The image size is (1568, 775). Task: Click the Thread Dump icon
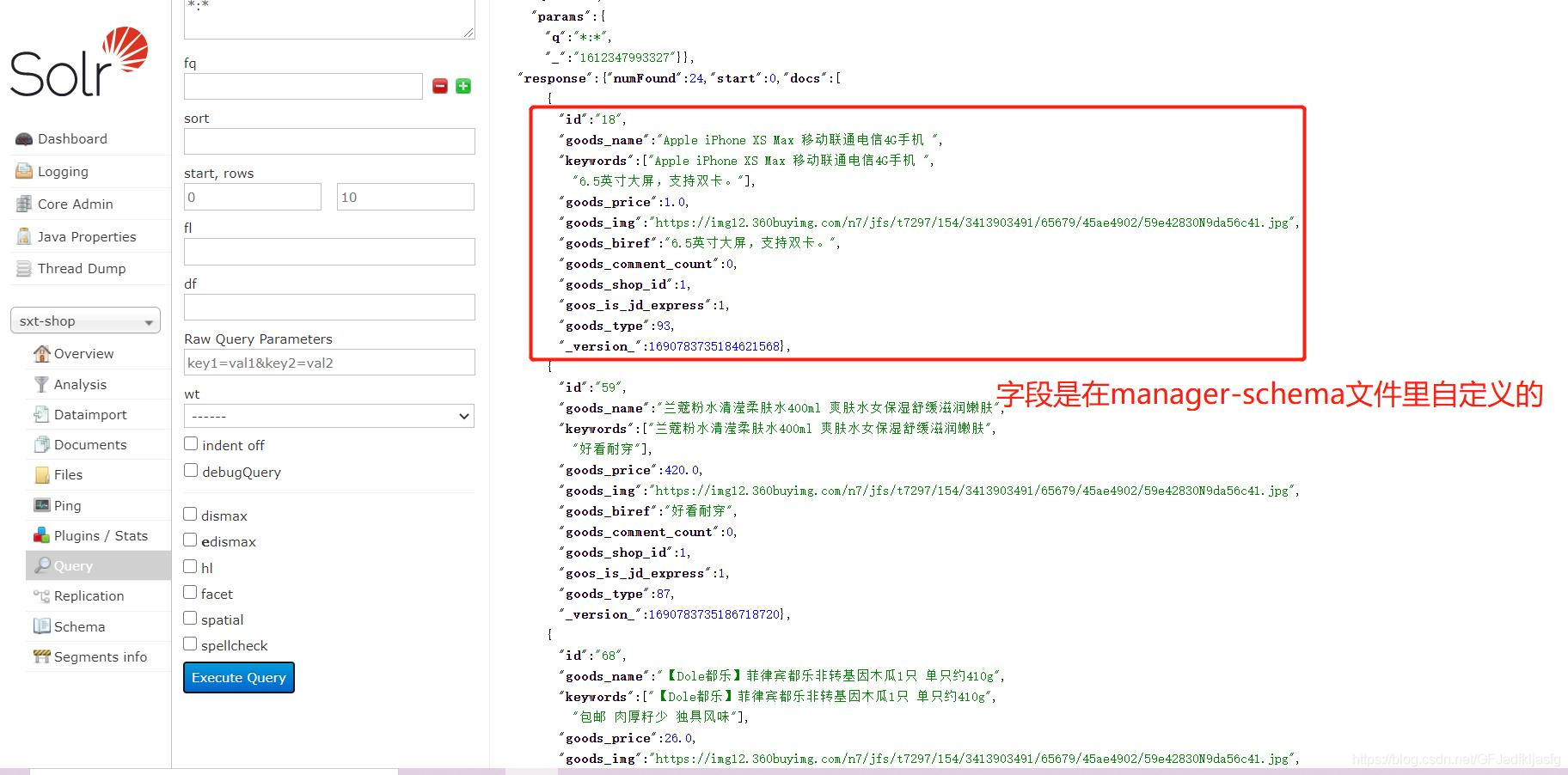pyautogui.click(x=24, y=269)
